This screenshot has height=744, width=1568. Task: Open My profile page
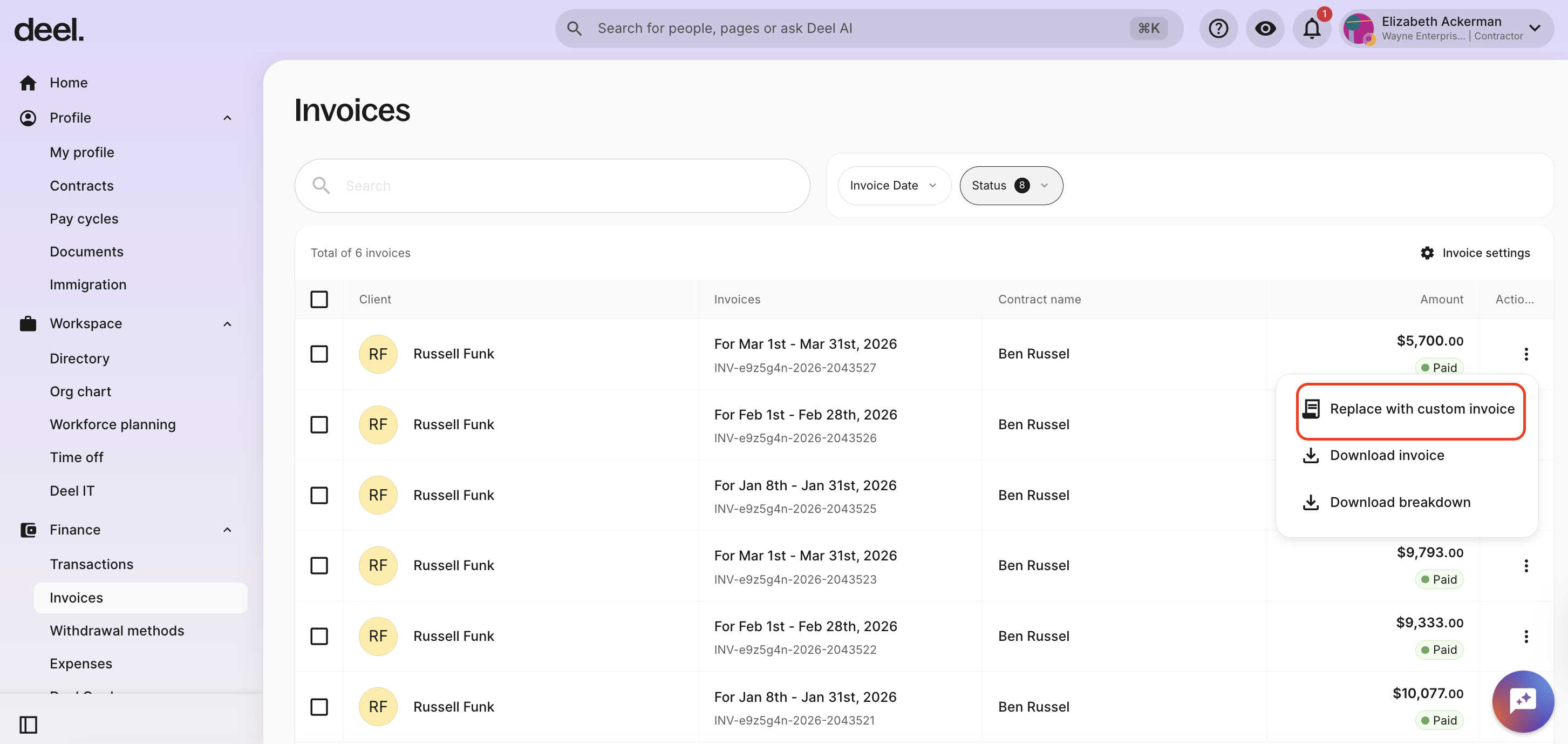click(82, 152)
